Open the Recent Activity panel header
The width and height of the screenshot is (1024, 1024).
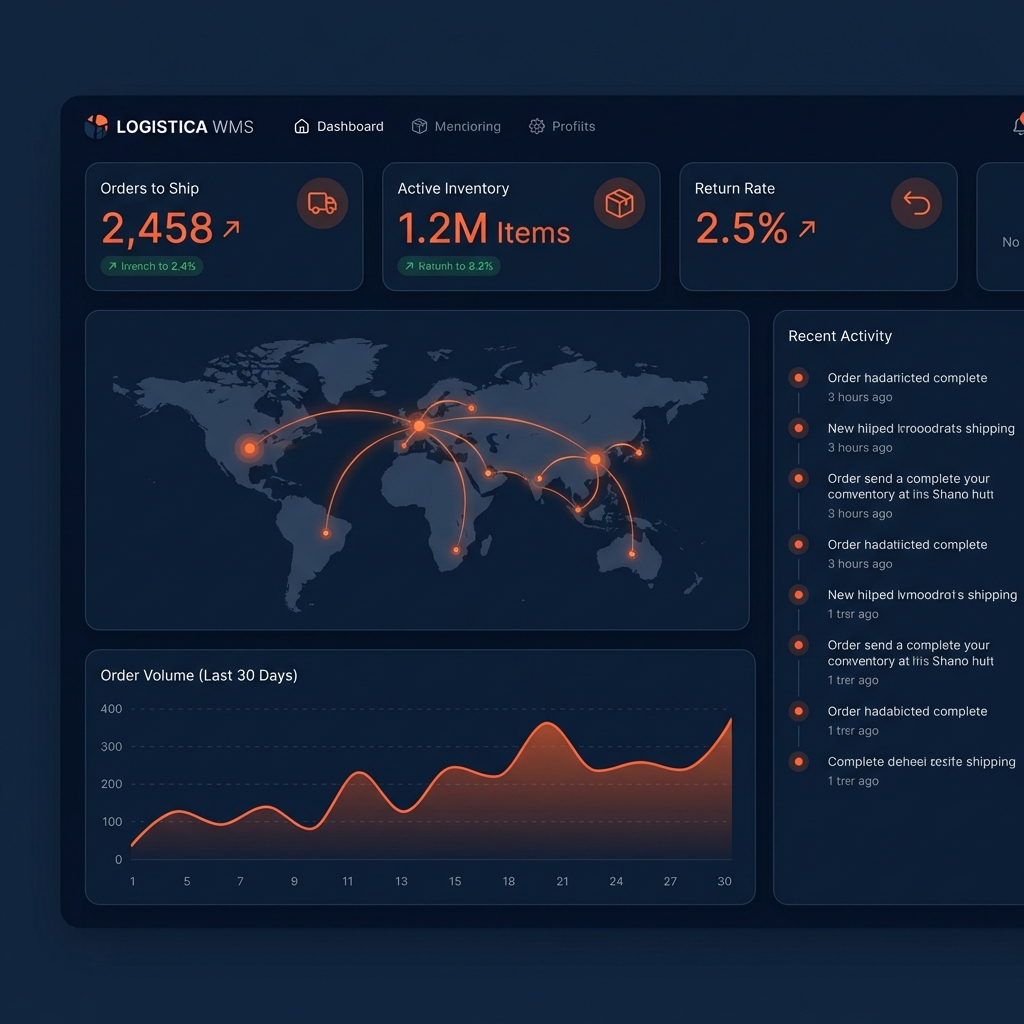point(840,336)
